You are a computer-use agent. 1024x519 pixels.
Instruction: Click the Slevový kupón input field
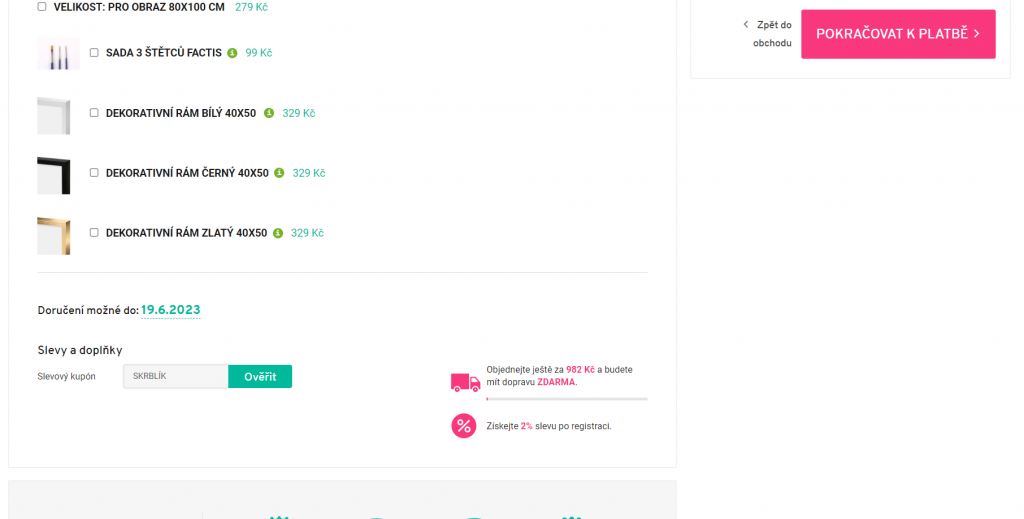tap(176, 377)
